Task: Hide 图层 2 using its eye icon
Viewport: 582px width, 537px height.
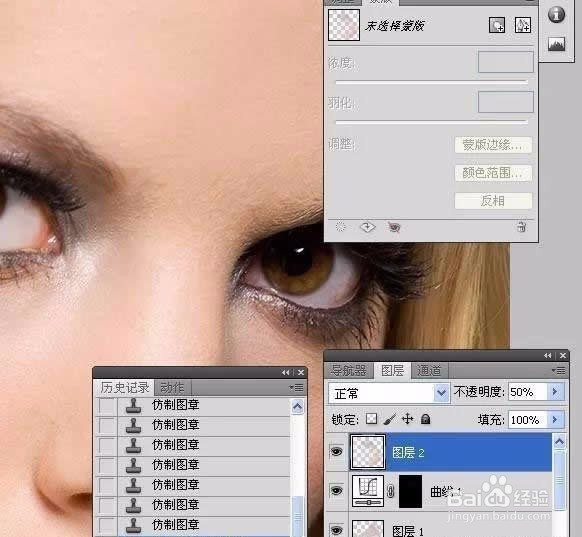Action: pyautogui.click(x=336, y=452)
